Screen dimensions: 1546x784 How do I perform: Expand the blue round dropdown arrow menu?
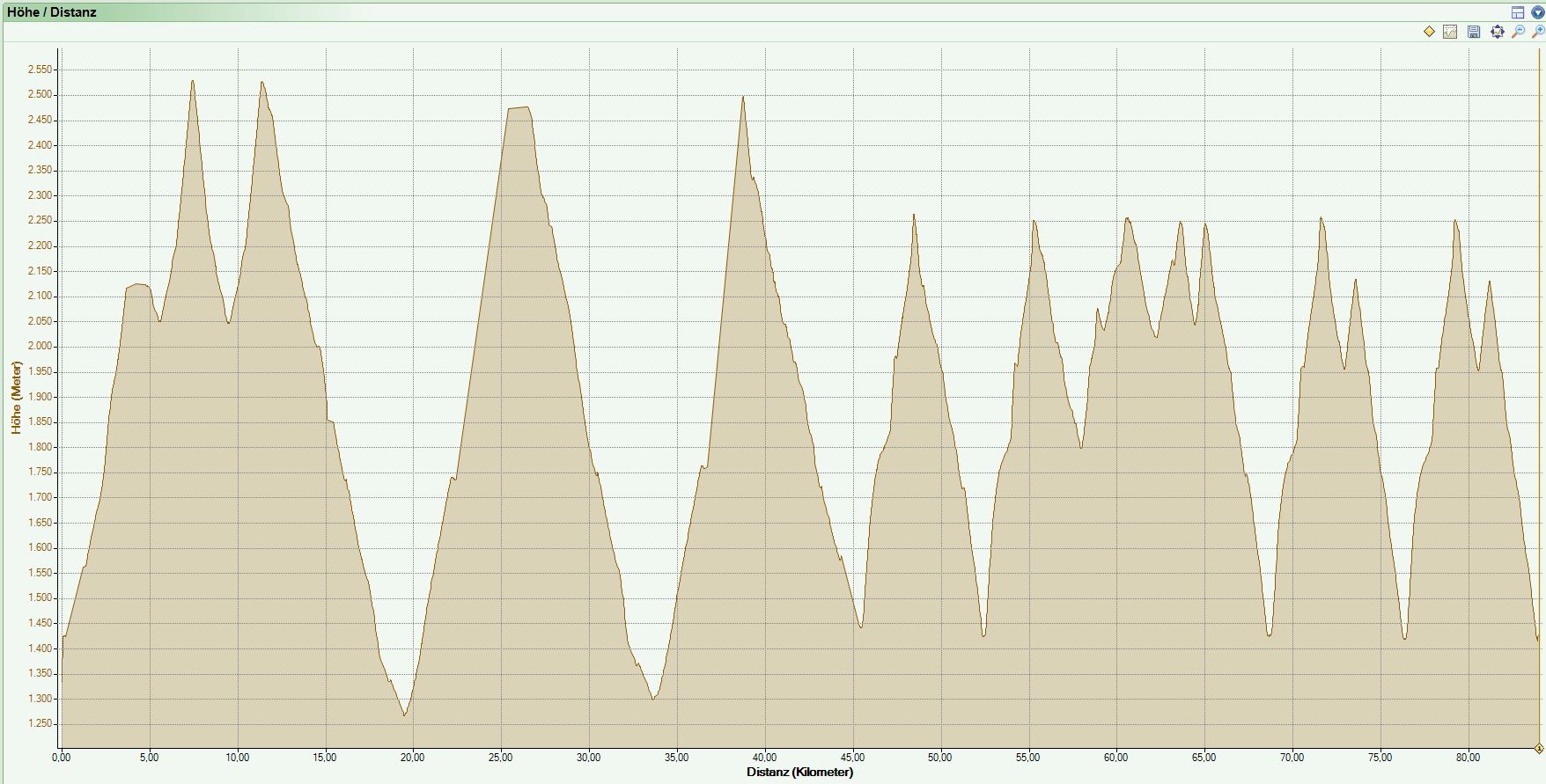pyautogui.click(x=1537, y=12)
